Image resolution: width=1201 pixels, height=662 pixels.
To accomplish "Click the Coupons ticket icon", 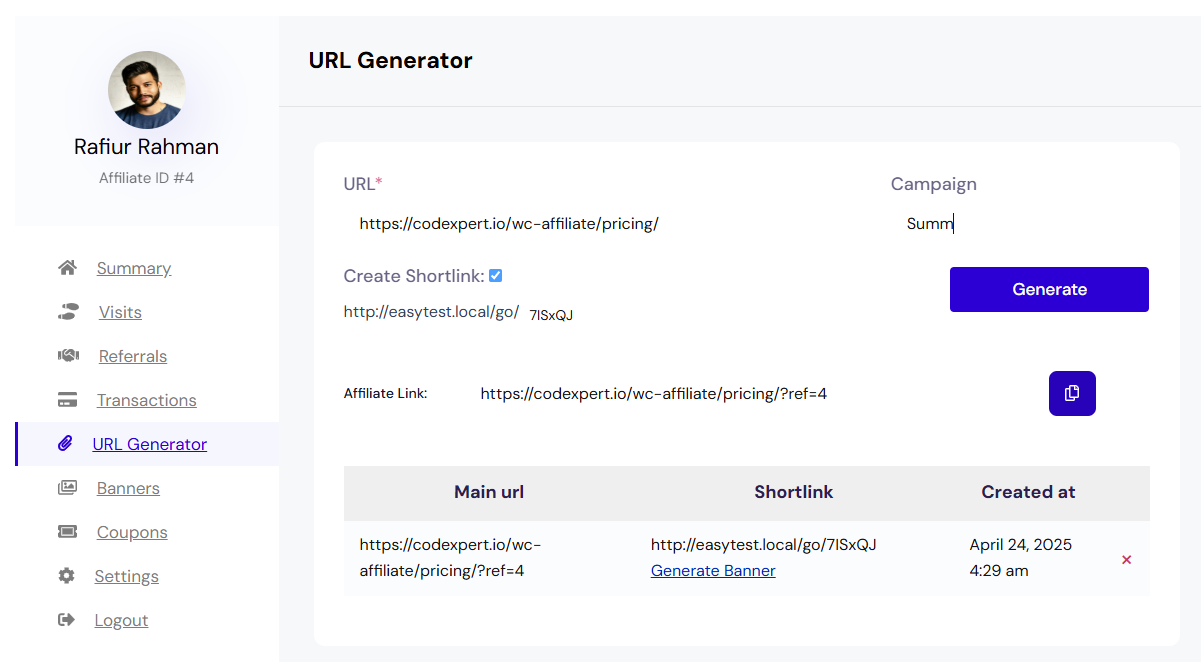I will pos(67,532).
